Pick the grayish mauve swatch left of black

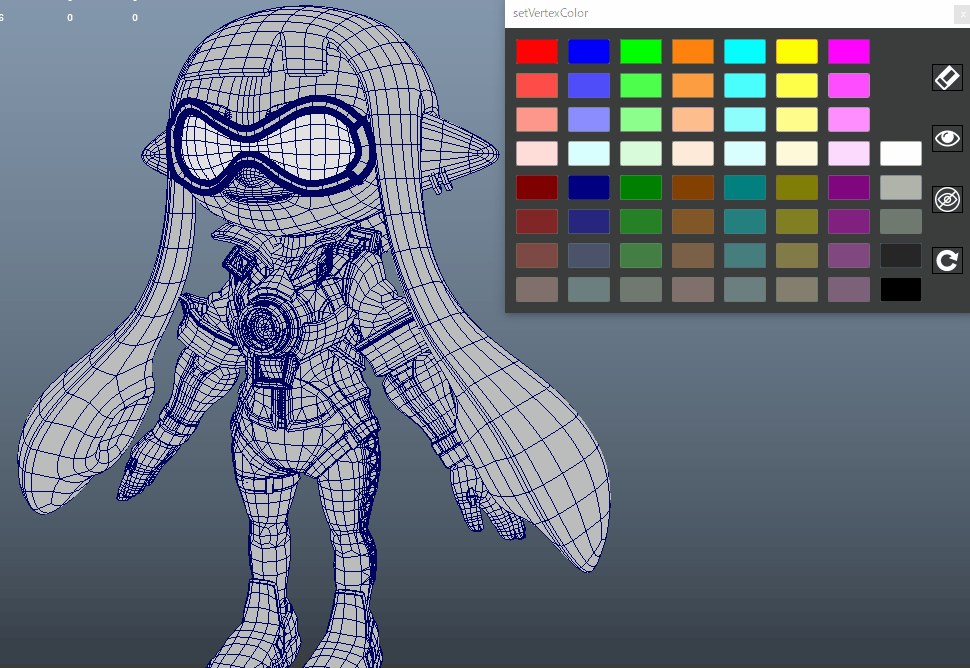click(849, 289)
